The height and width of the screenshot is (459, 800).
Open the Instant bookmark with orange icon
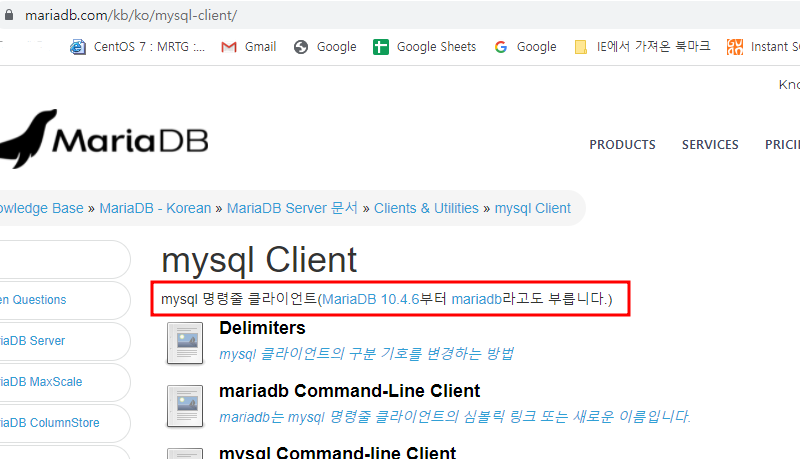click(x=763, y=47)
